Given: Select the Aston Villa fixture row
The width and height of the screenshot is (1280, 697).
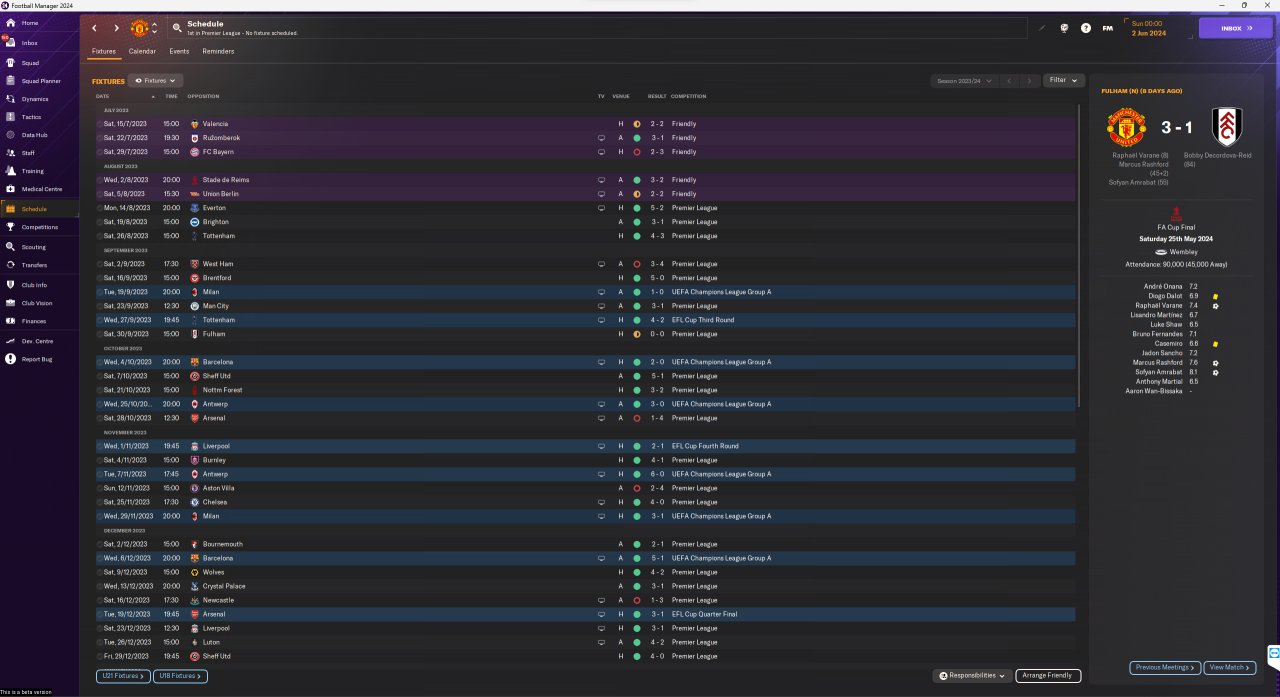Looking at the screenshot, I should (586, 487).
